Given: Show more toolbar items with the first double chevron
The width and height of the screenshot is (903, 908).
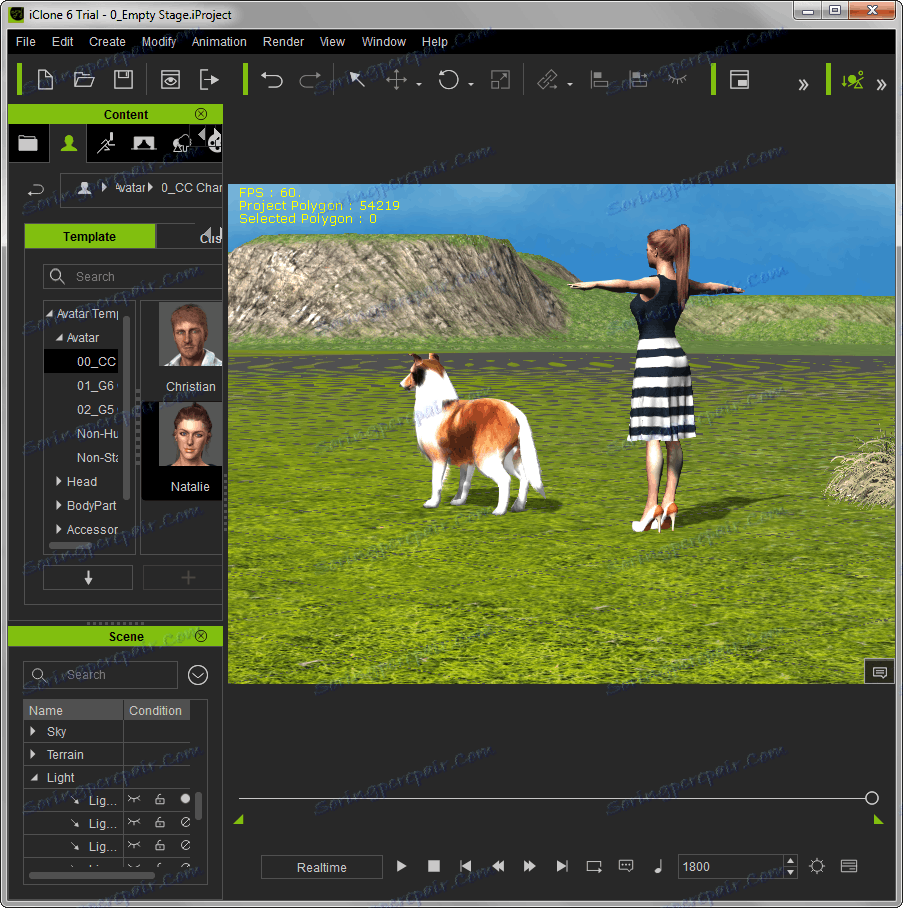Looking at the screenshot, I should point(803,85).
